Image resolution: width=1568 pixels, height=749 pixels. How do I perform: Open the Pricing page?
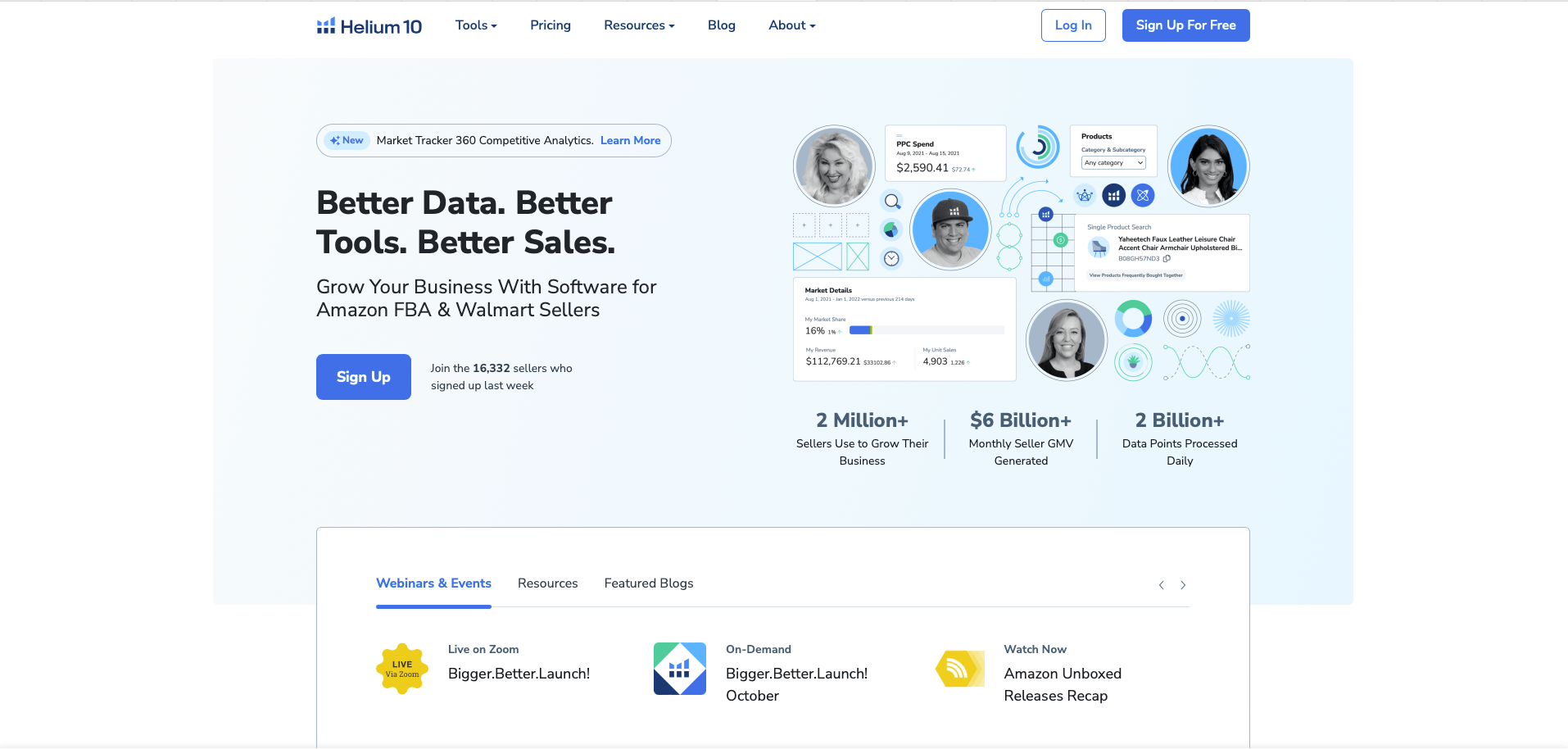(551, 25)
